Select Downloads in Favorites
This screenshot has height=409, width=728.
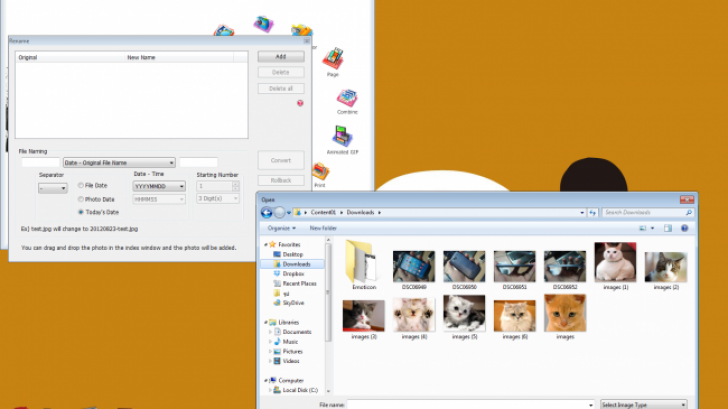[292, 264]
